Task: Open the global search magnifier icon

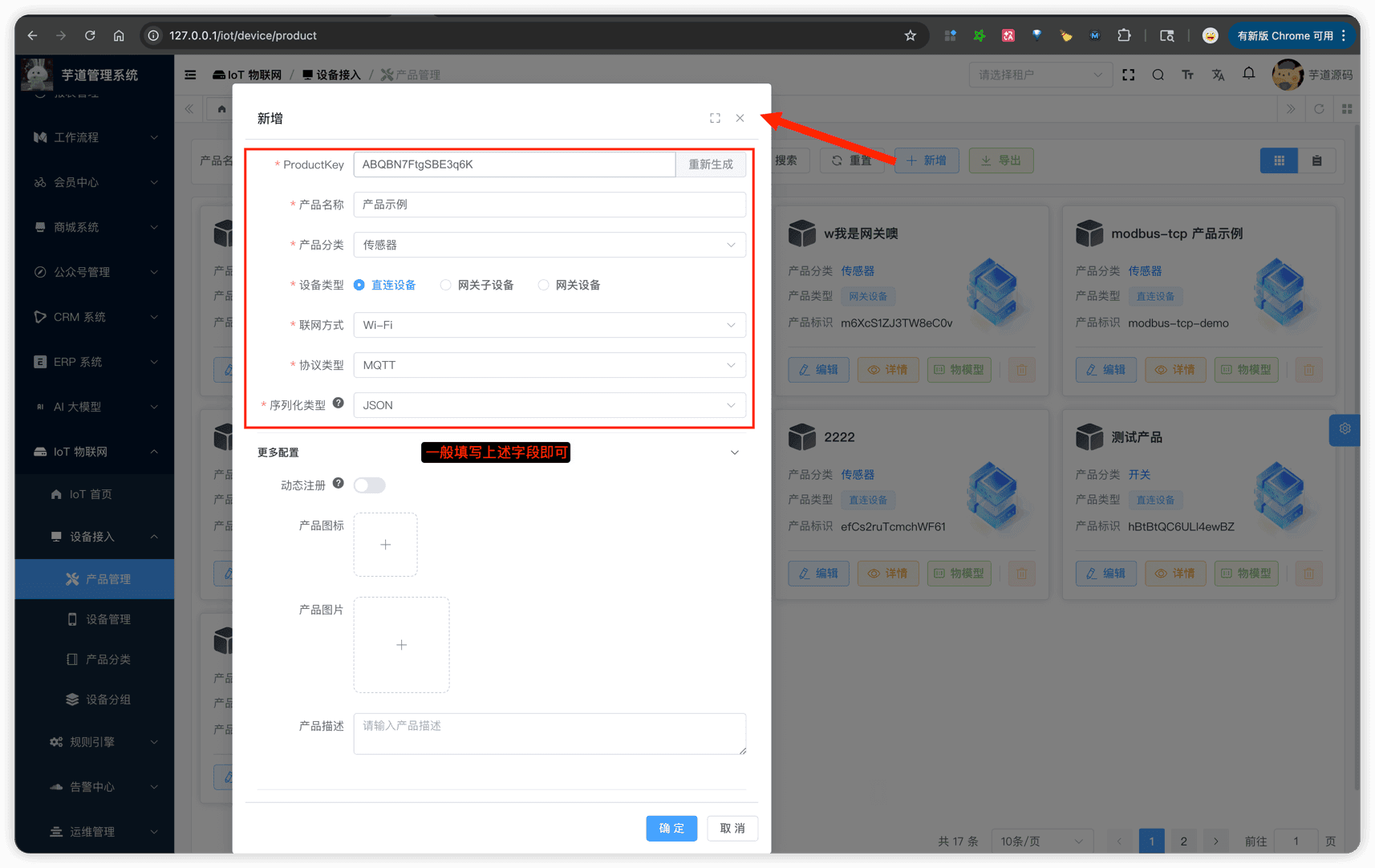Action: click(1158, 74)
